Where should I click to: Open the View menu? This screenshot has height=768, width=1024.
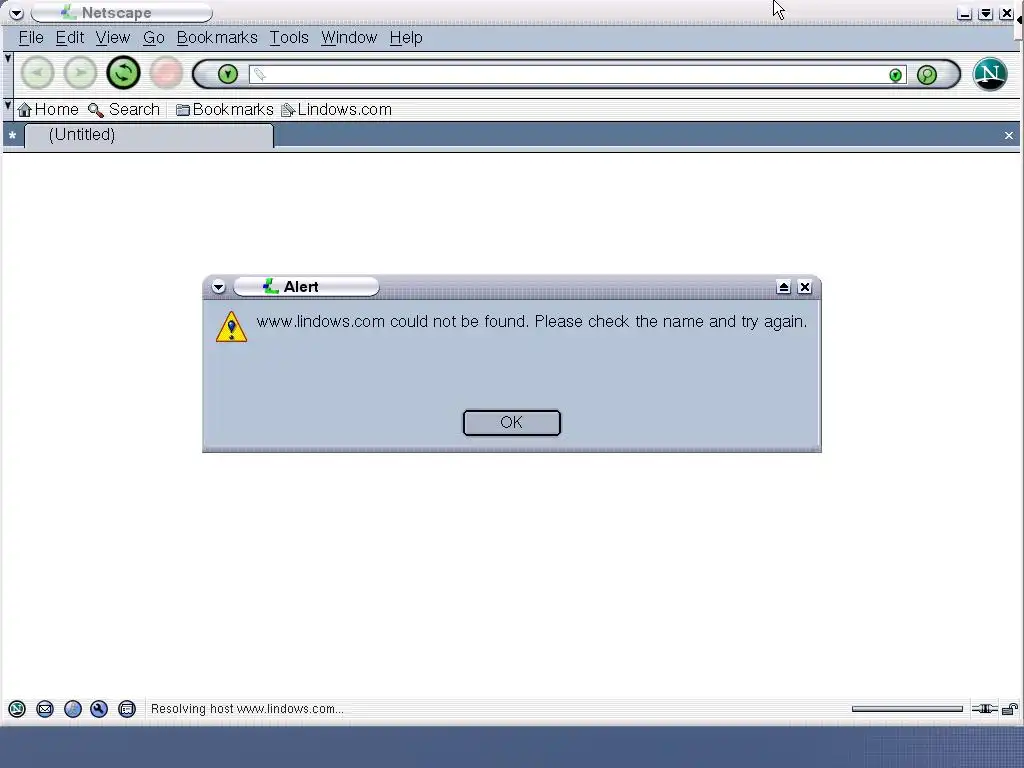(112, 38)
